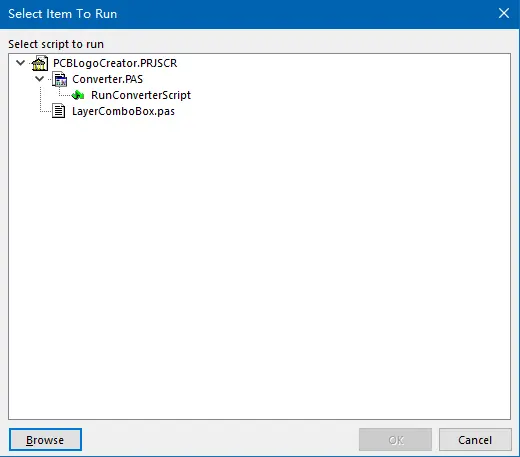This screenshot has height=457, width=520.
Task: Click the green RunConverterScript procedure icon
Action: click(78, 95)
